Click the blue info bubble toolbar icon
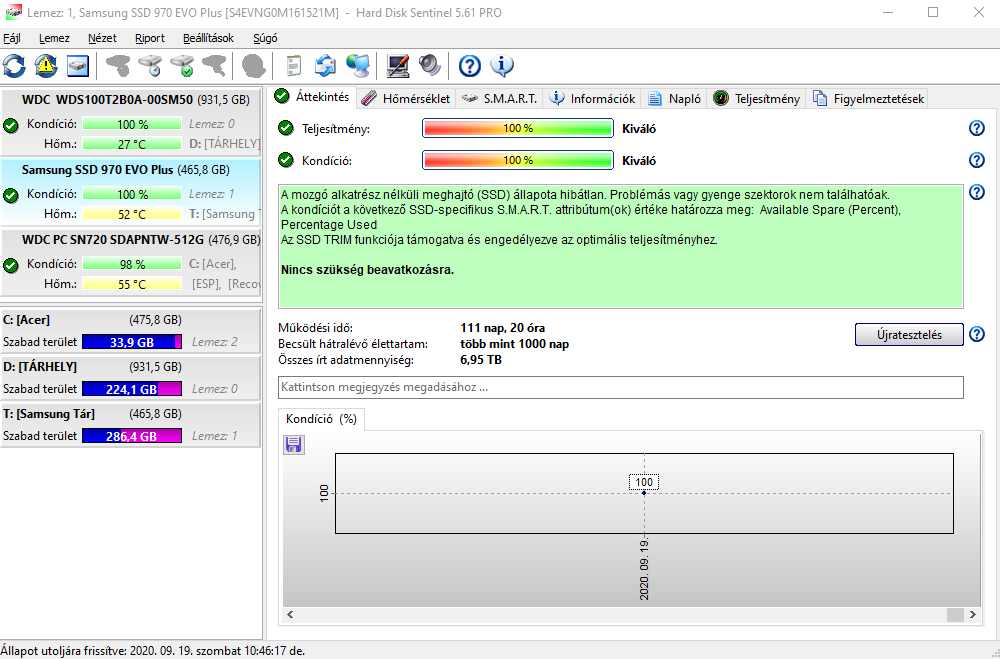 [502, 66]
